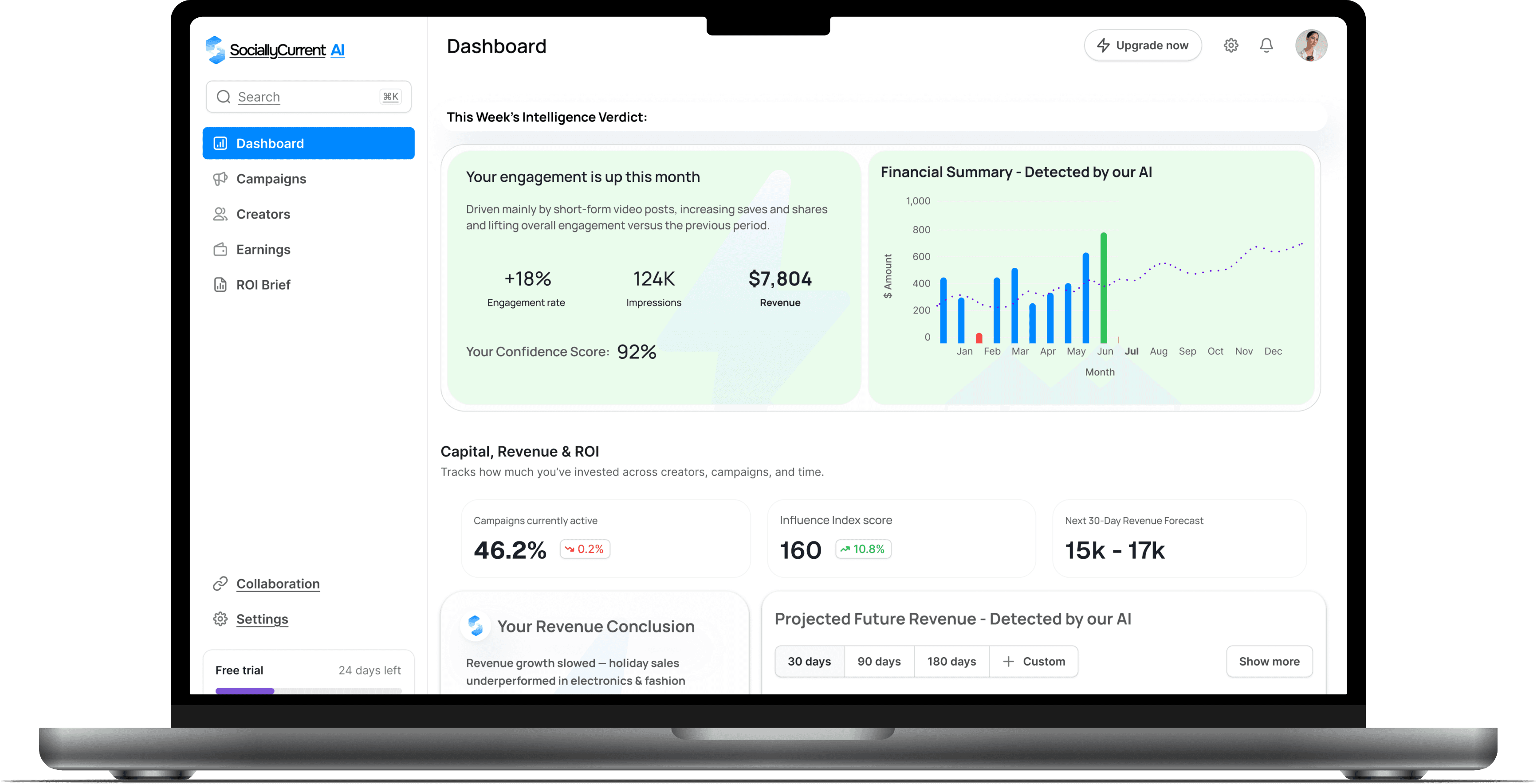Image resolution: width=1537 pixels, height=784 pixels.
Task: Select the ROI Brief document icon
Action: (x=221, y=285)
